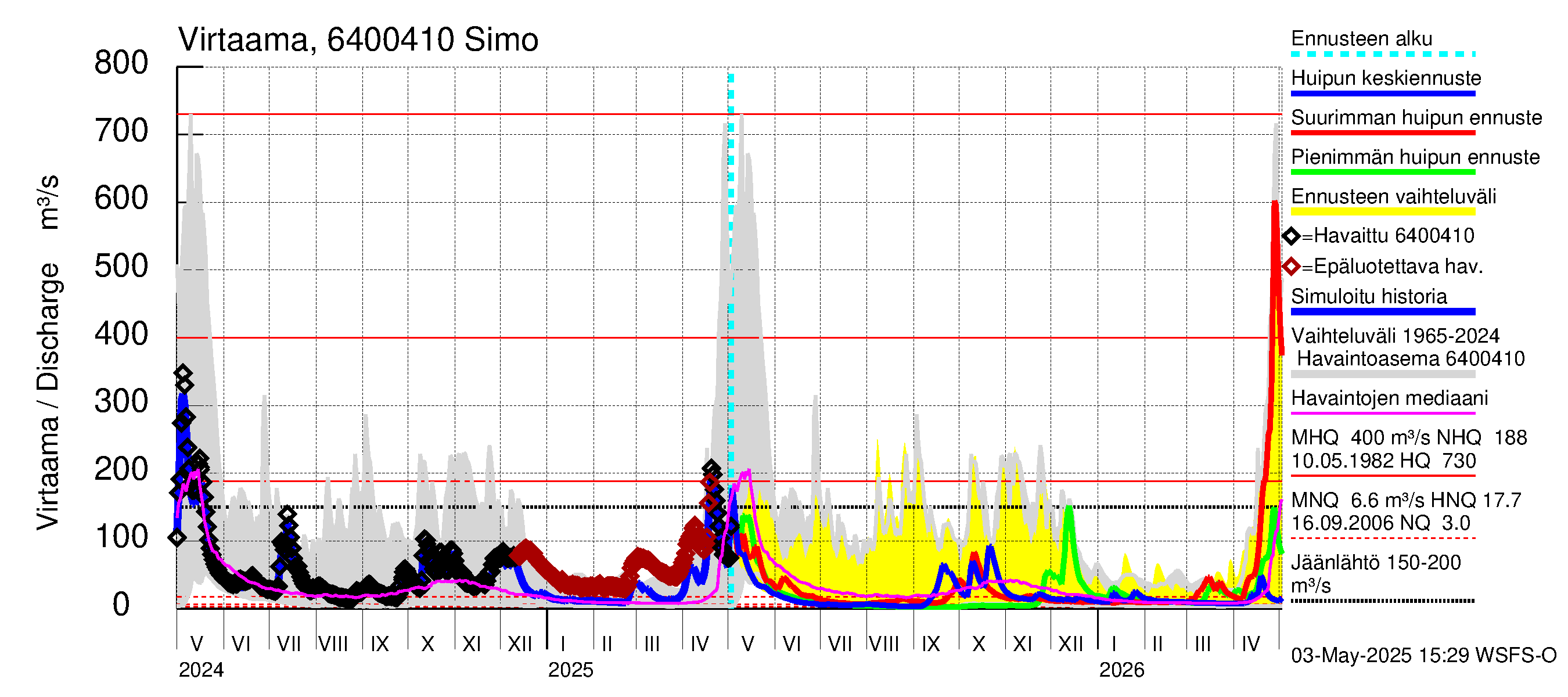Click the chart title 'Virtaama, 6400410 Simo'
The image size is (1568, 697).
(358, 40)
